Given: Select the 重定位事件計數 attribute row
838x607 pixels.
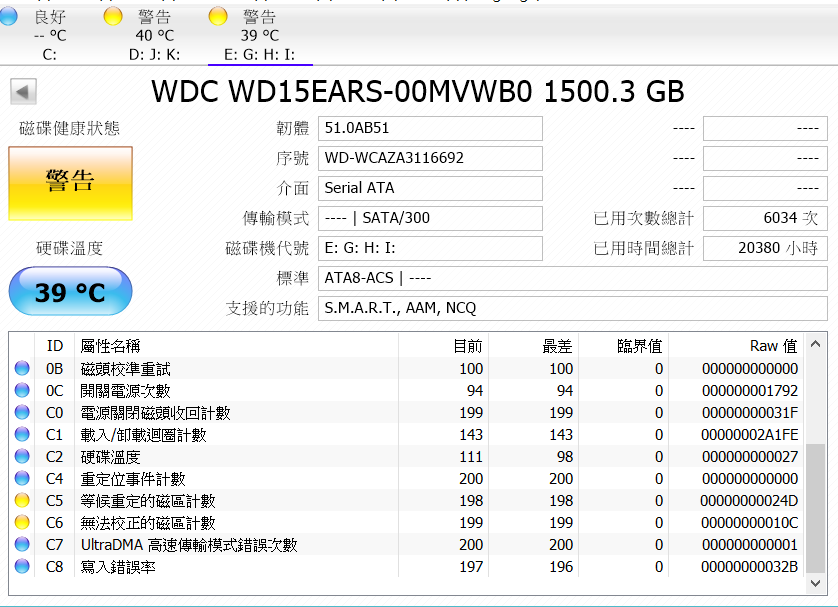Looking at the screenshot, I should tap(407, 478).
